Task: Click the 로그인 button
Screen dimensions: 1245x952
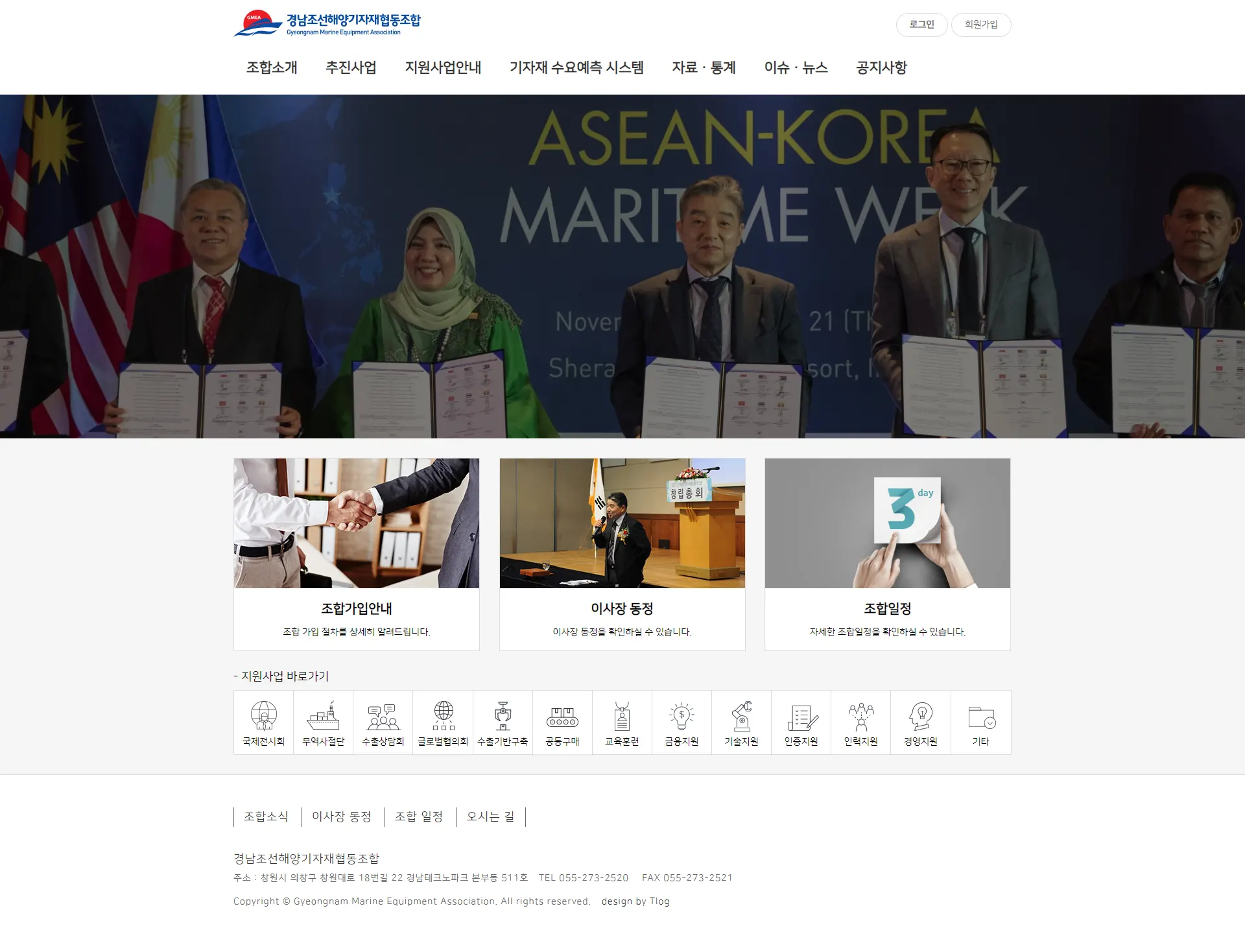Action: coord(921,25)
